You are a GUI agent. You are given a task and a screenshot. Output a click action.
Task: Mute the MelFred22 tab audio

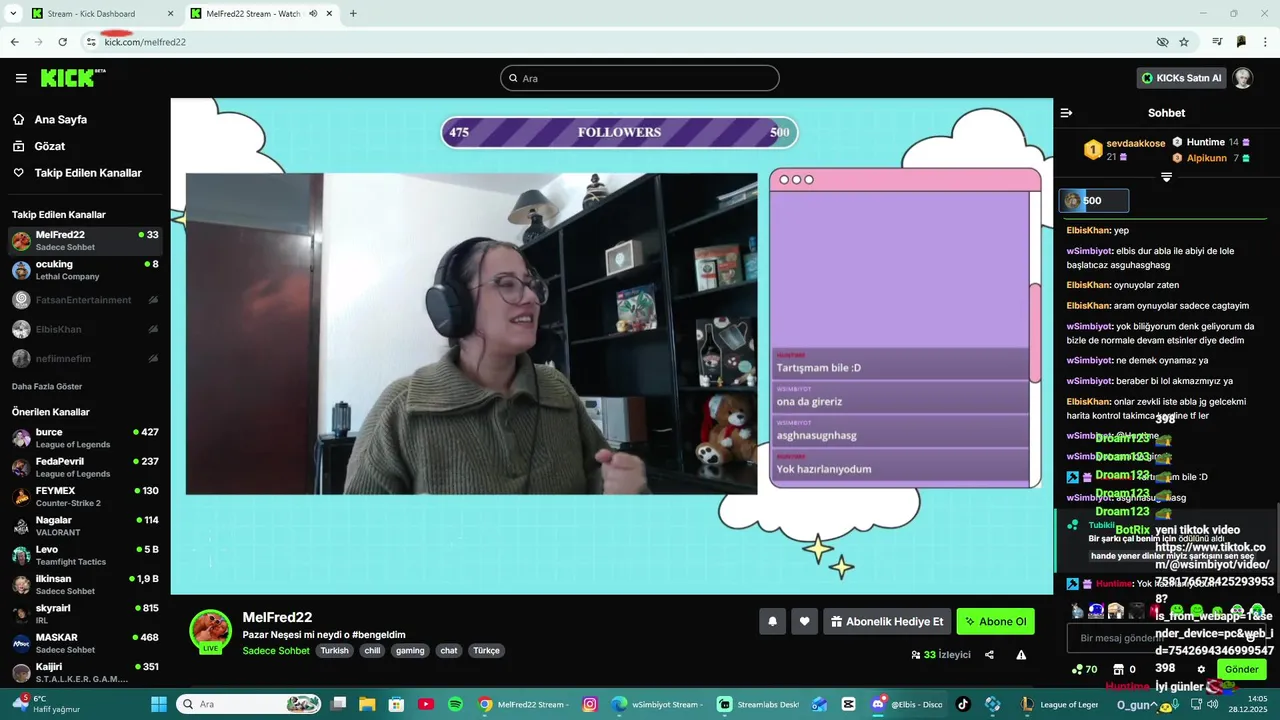[313, 14]
